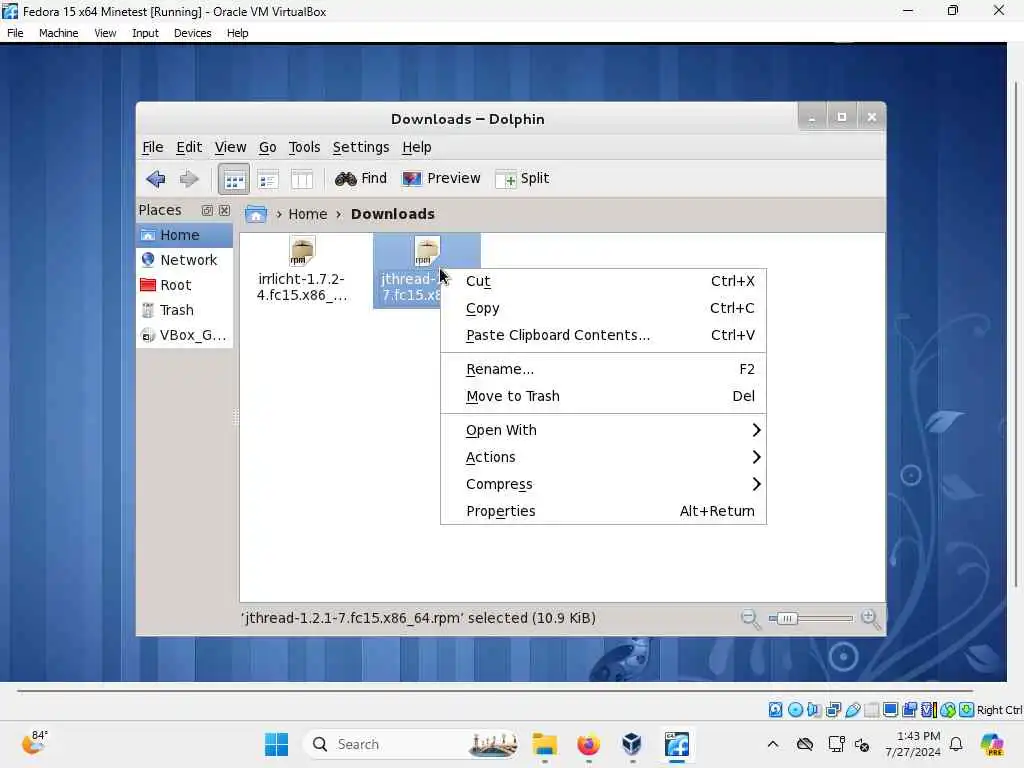Open VirtualBox Input menu
The image size is (1024, 768).
145,33
